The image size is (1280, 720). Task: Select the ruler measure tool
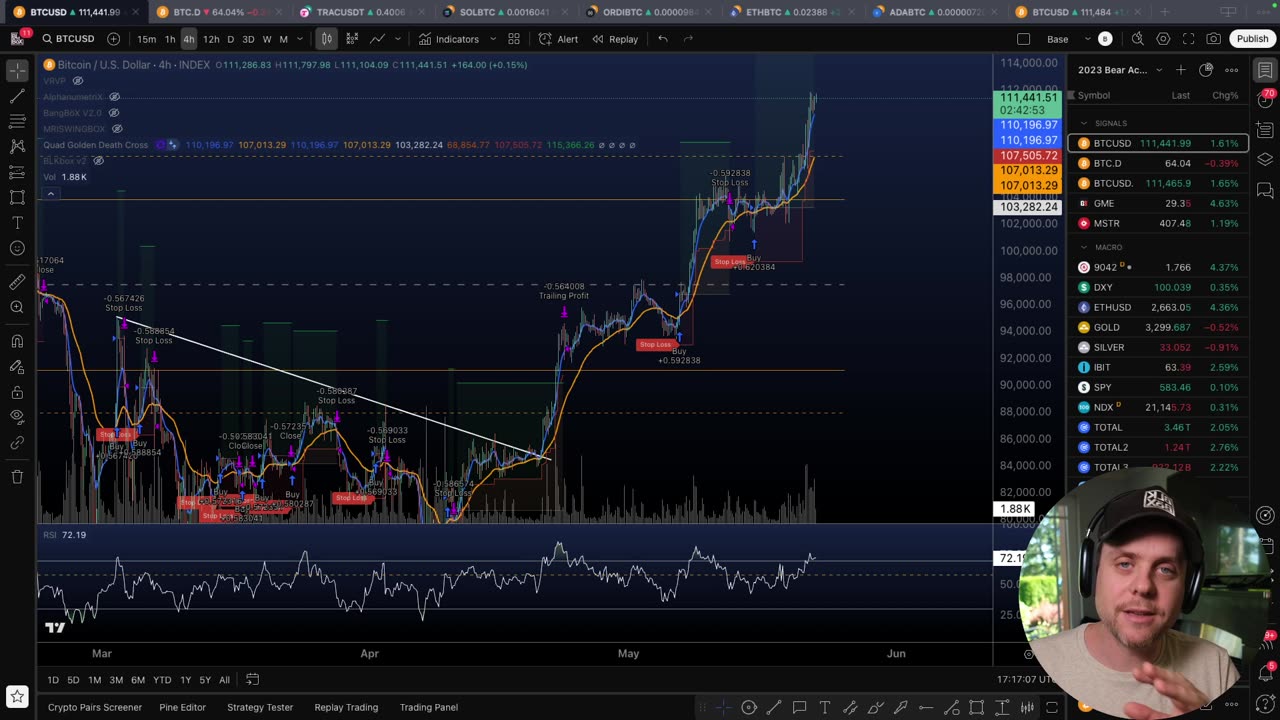(x=17, y=282)
